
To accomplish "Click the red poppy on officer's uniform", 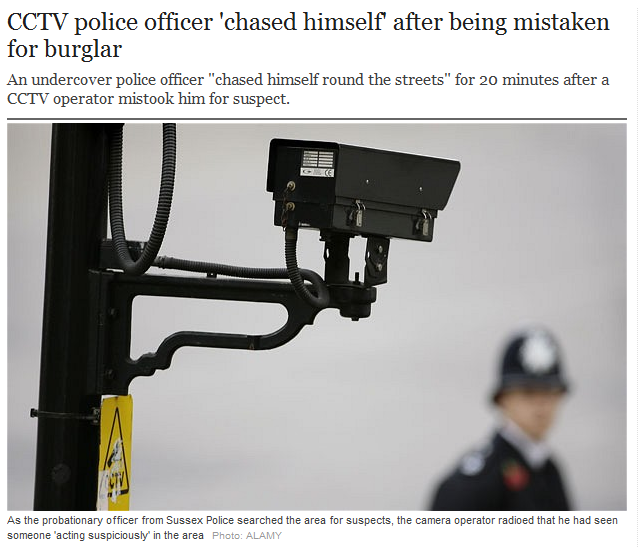I will click(x=516, y=475).
